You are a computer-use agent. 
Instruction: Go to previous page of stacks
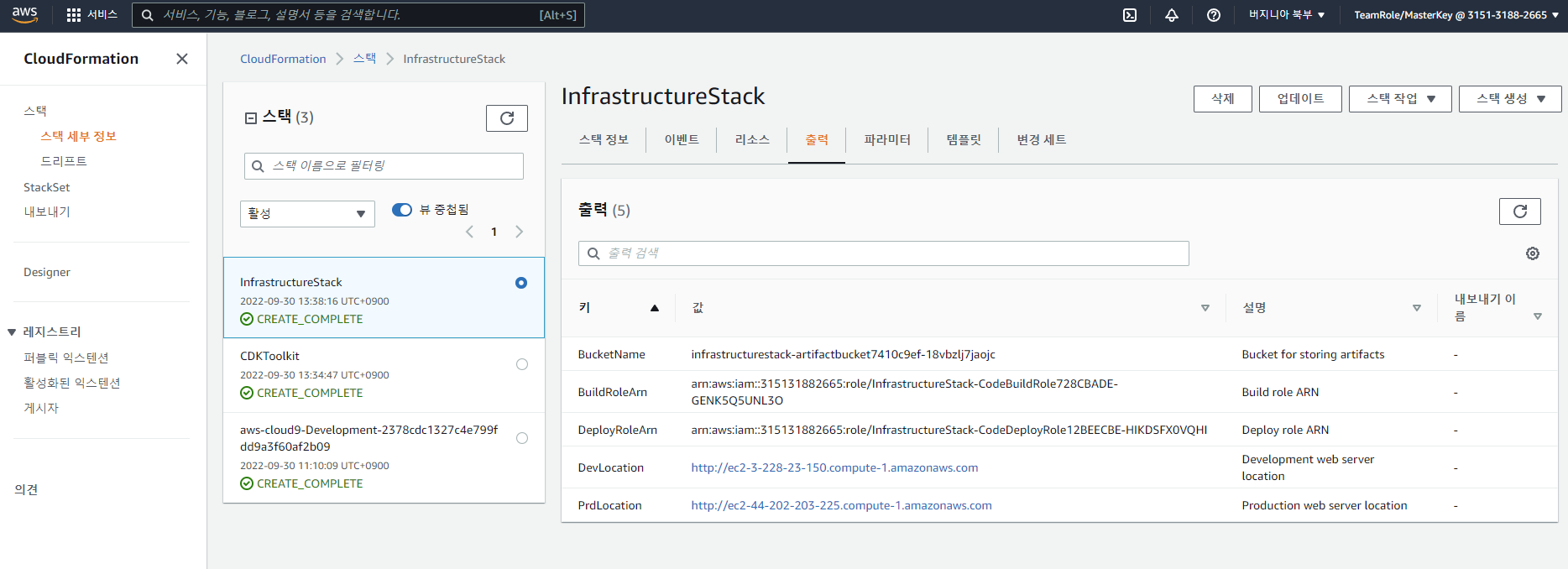pyautogui.click(x=469, y=232)
